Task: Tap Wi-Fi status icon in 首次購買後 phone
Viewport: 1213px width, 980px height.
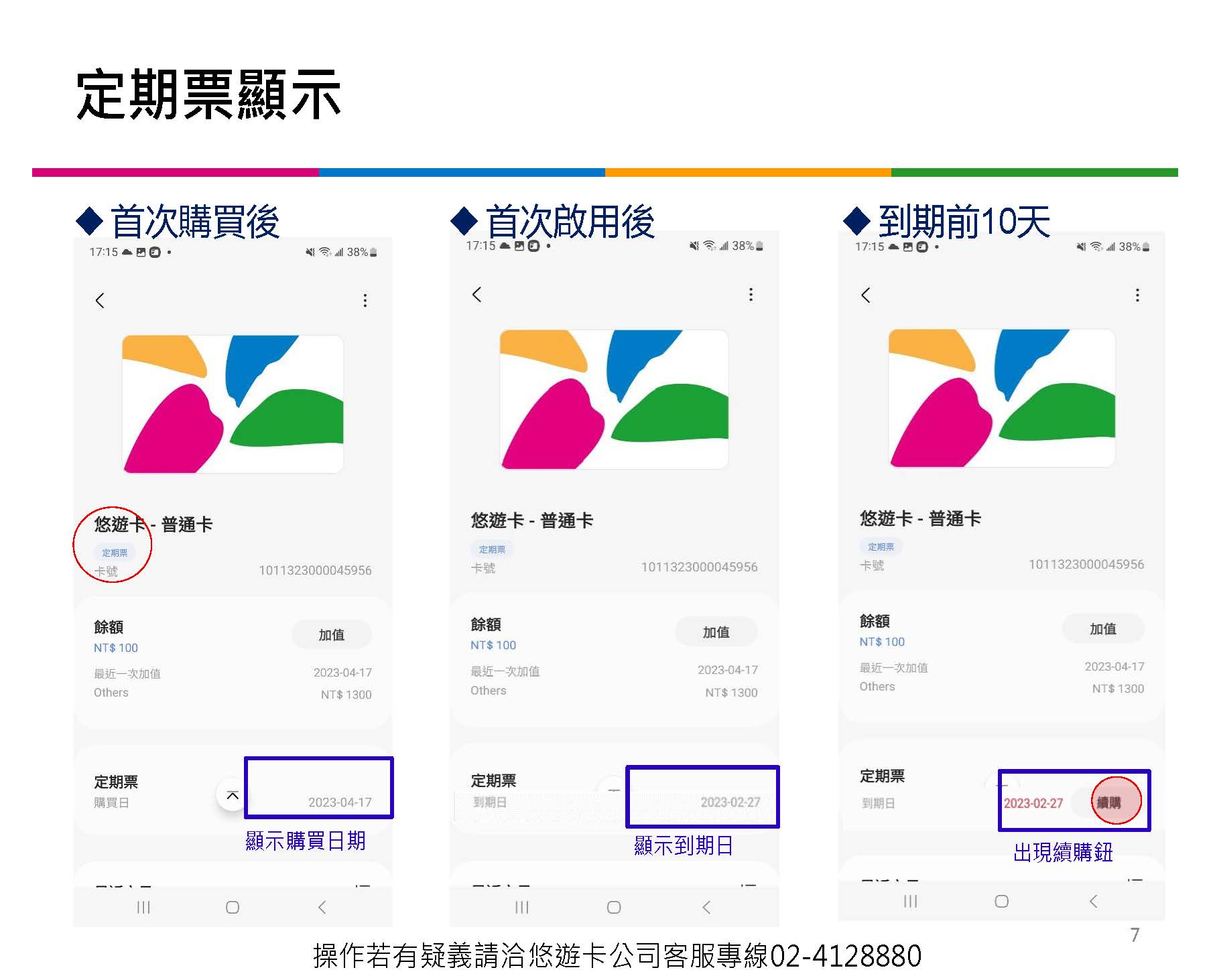Action: [325, 252]
